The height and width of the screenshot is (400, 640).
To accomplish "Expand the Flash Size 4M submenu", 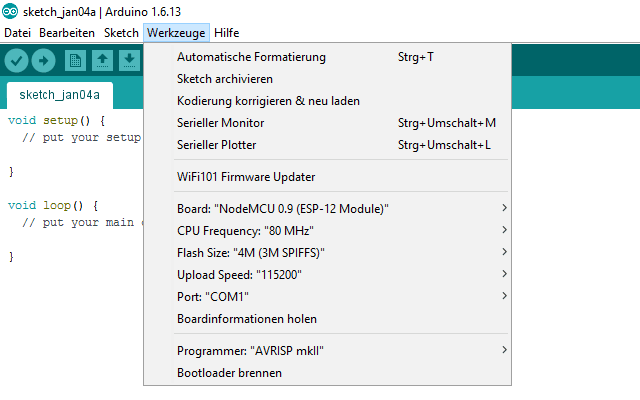I will pos(327,253).
